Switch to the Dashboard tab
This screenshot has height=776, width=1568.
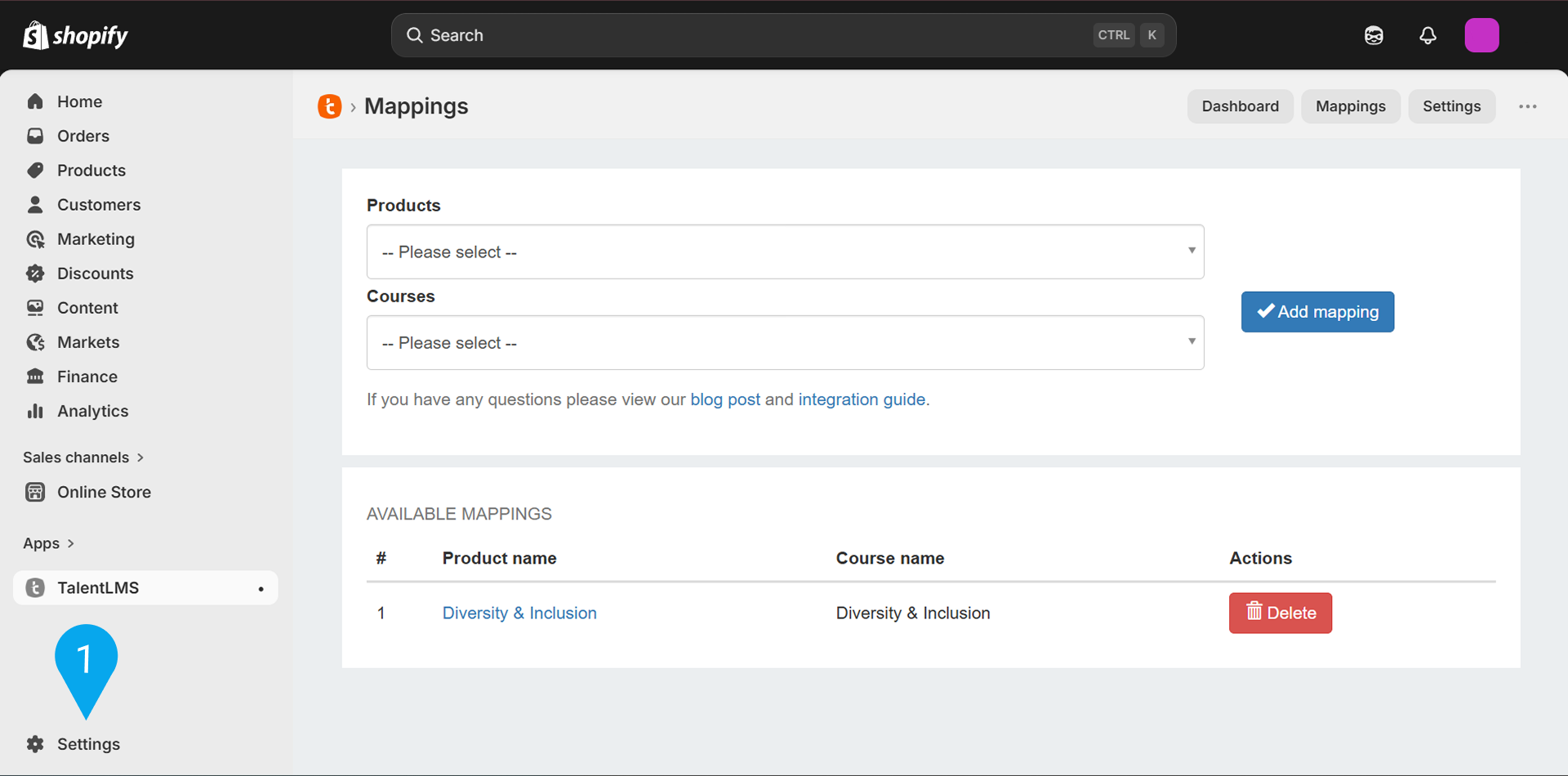point(1240,106)
